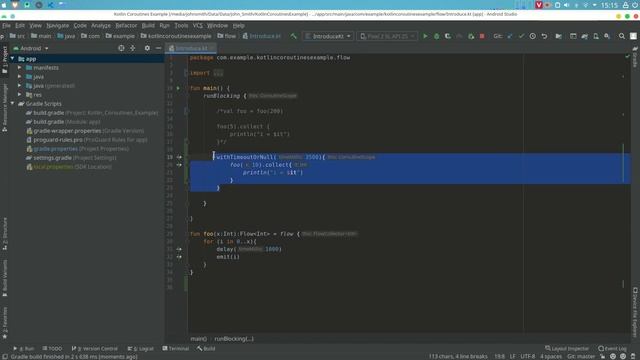The image size is (640, 360).
Task: Expand the manifests folder
Action: pyautogui.click(x=20, y=68)
